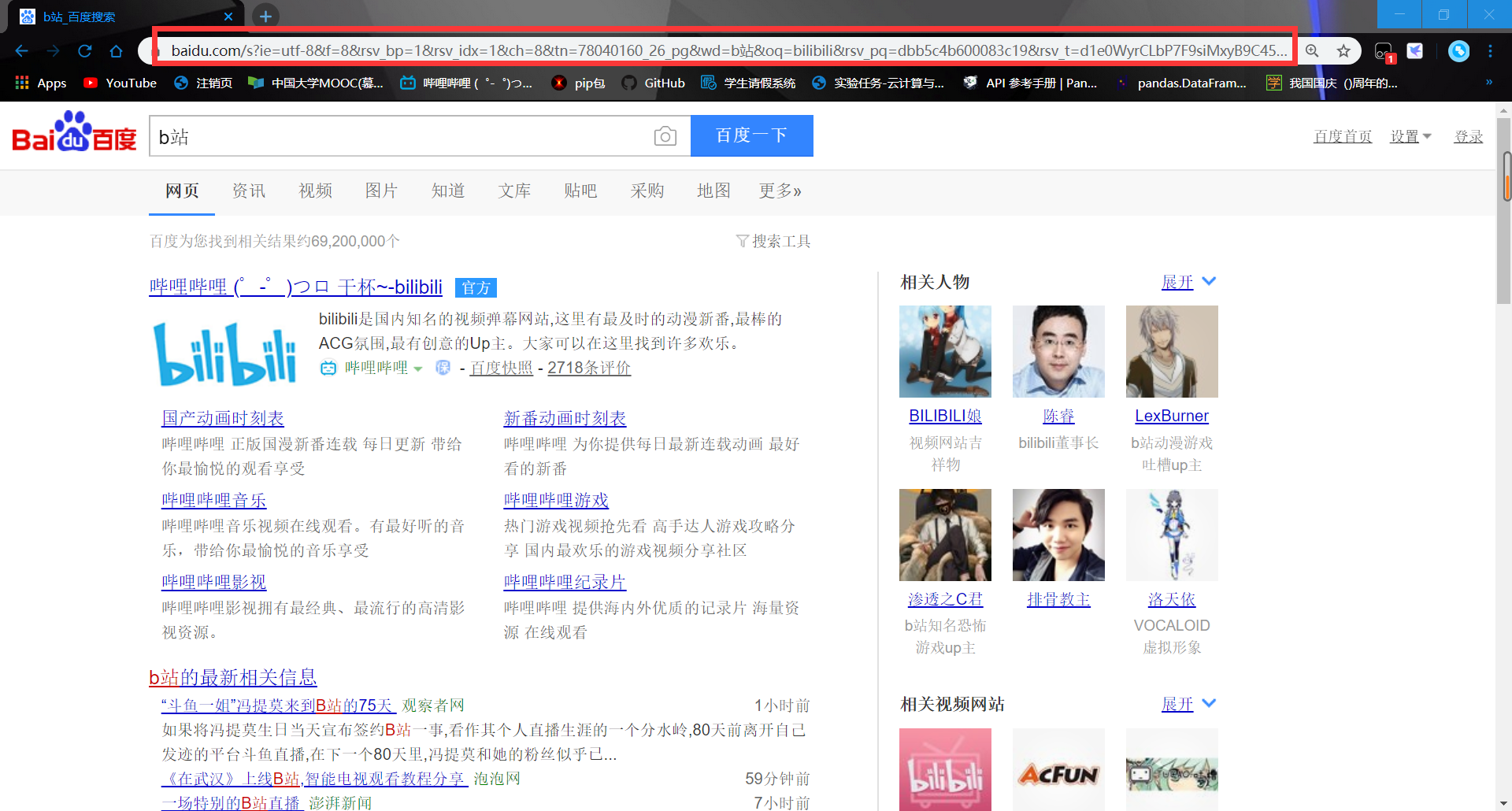
Task: Switch to the 资讯 tab
Action: pos(249,191)
